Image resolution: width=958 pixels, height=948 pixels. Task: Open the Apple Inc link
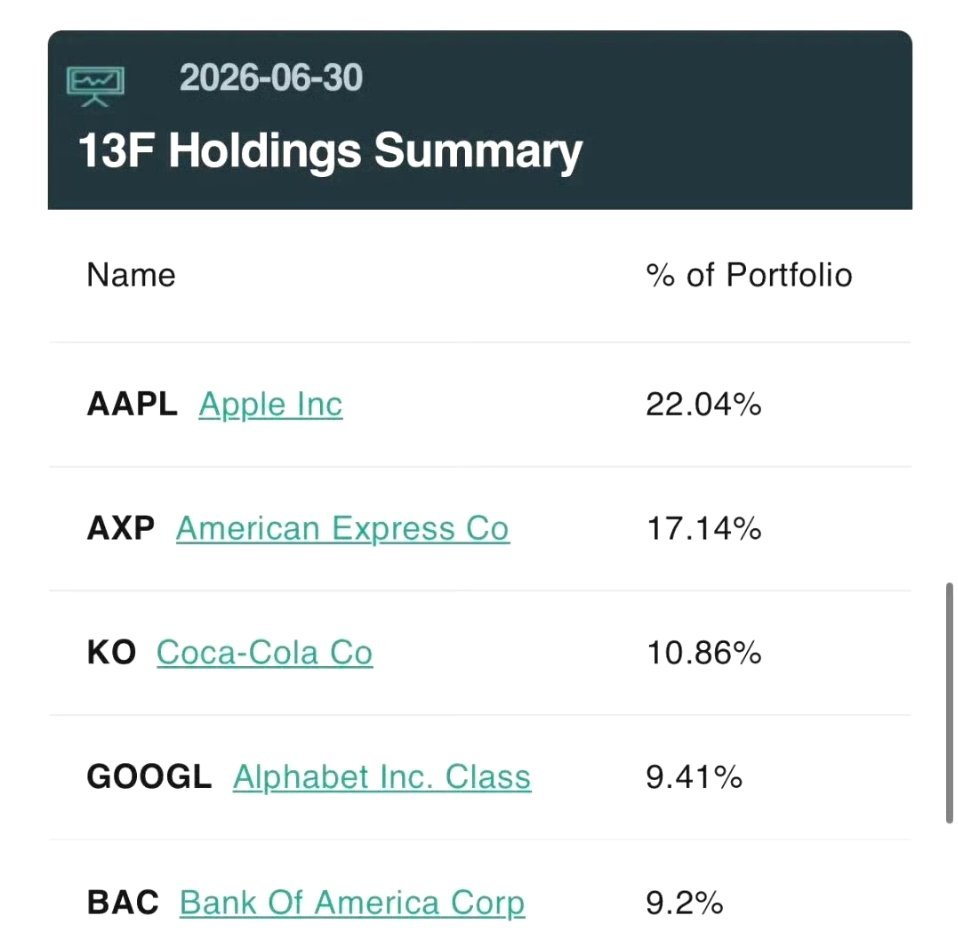point(271,405)
